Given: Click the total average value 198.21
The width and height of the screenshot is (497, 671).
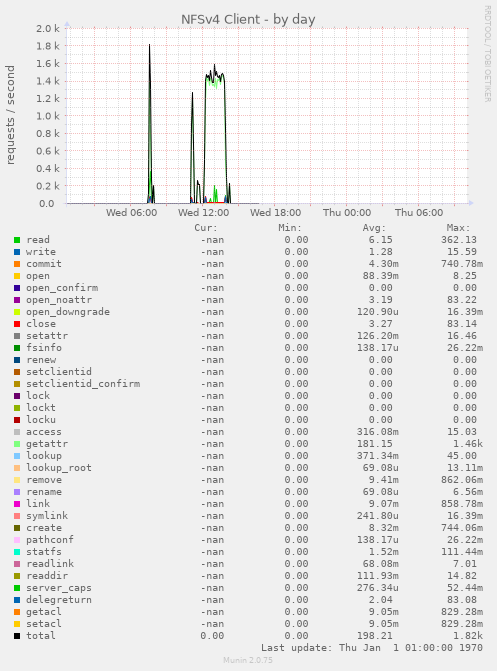Looking at the screenshot, I should [375, 635].
